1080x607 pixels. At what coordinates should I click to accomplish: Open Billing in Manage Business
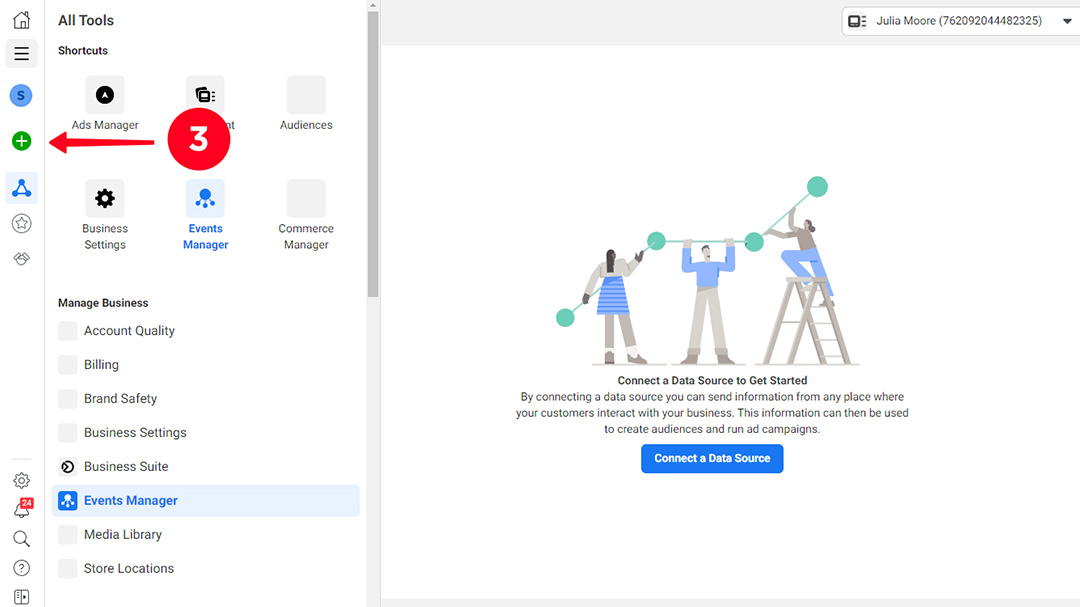(x=205, y=364)
